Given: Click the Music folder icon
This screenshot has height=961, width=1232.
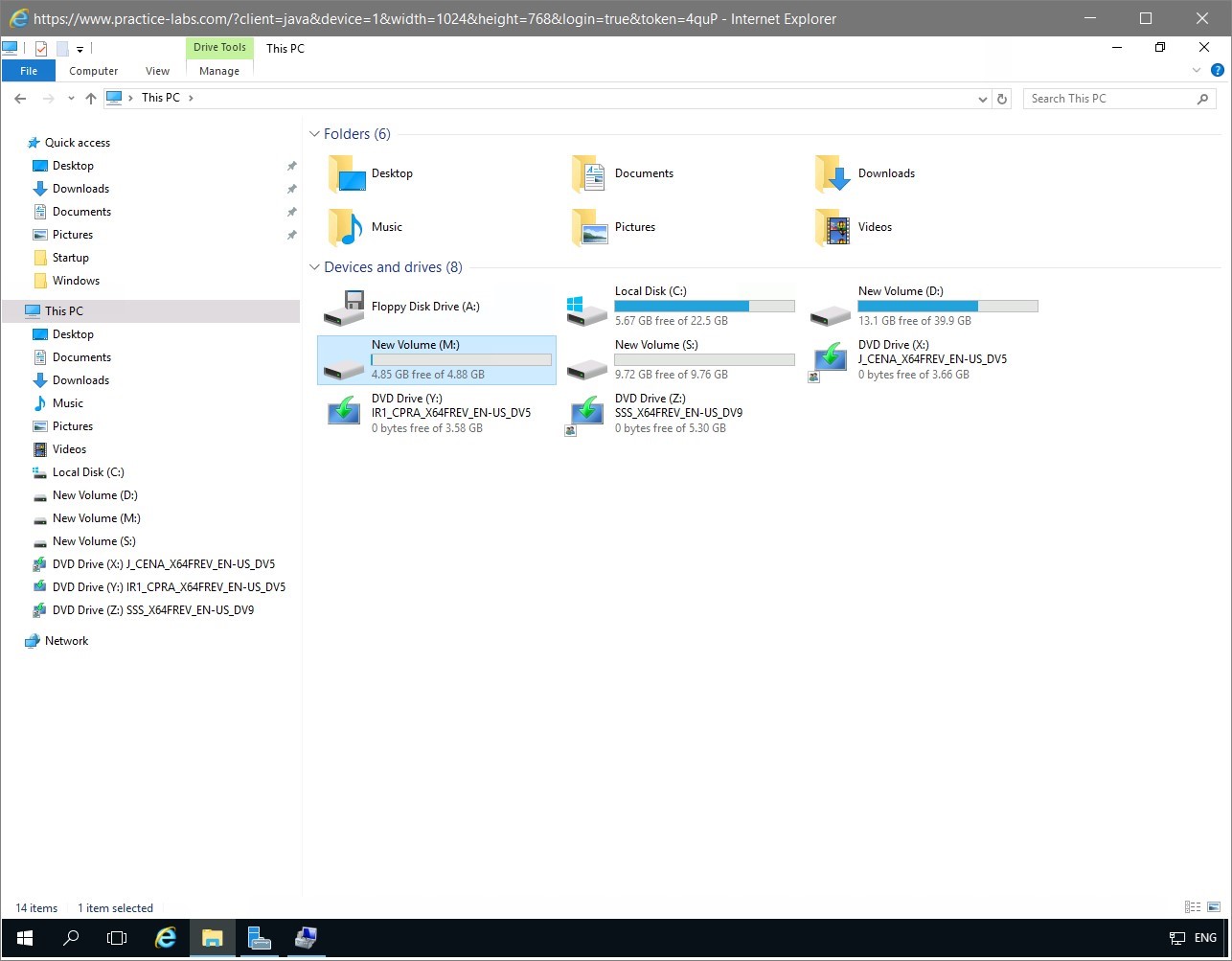Looking at the screenshot, I should (345, 227).
